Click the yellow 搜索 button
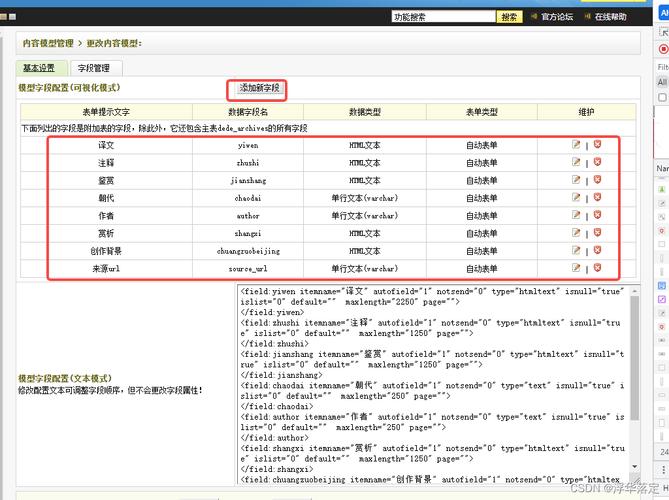This screenshot has width=669, height=500. [x=509, y=17]
